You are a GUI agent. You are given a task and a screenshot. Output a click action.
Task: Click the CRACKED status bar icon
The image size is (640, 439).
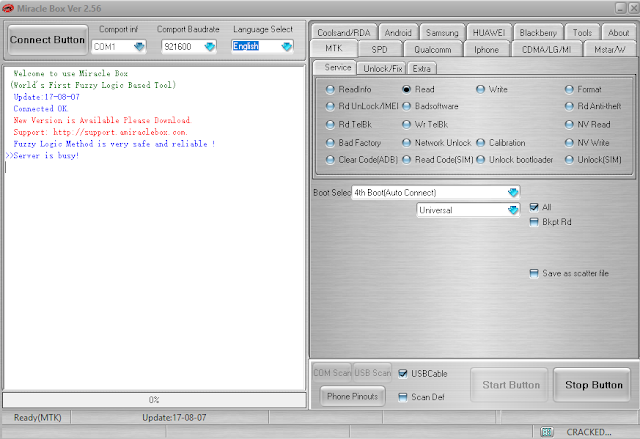pos(547,432)
